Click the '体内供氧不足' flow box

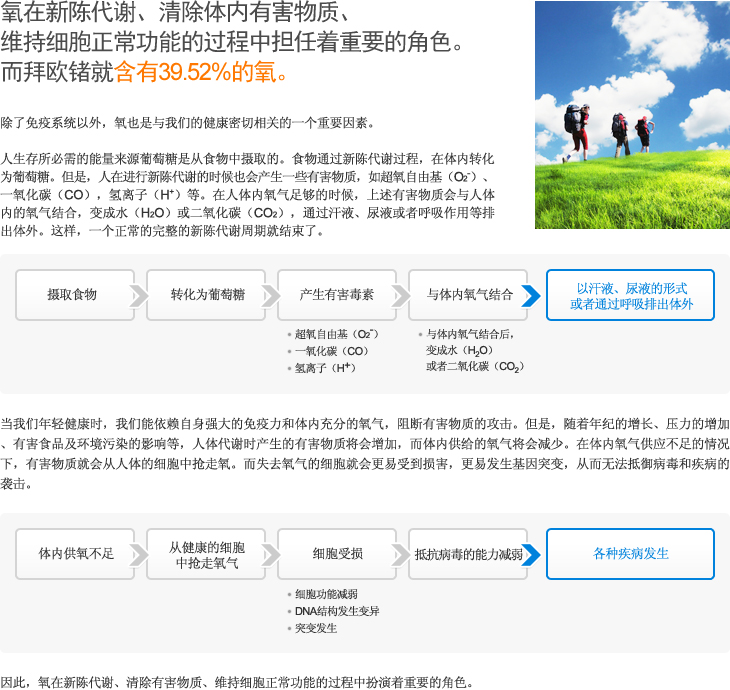pyautogui.click(x=75, y=554)
